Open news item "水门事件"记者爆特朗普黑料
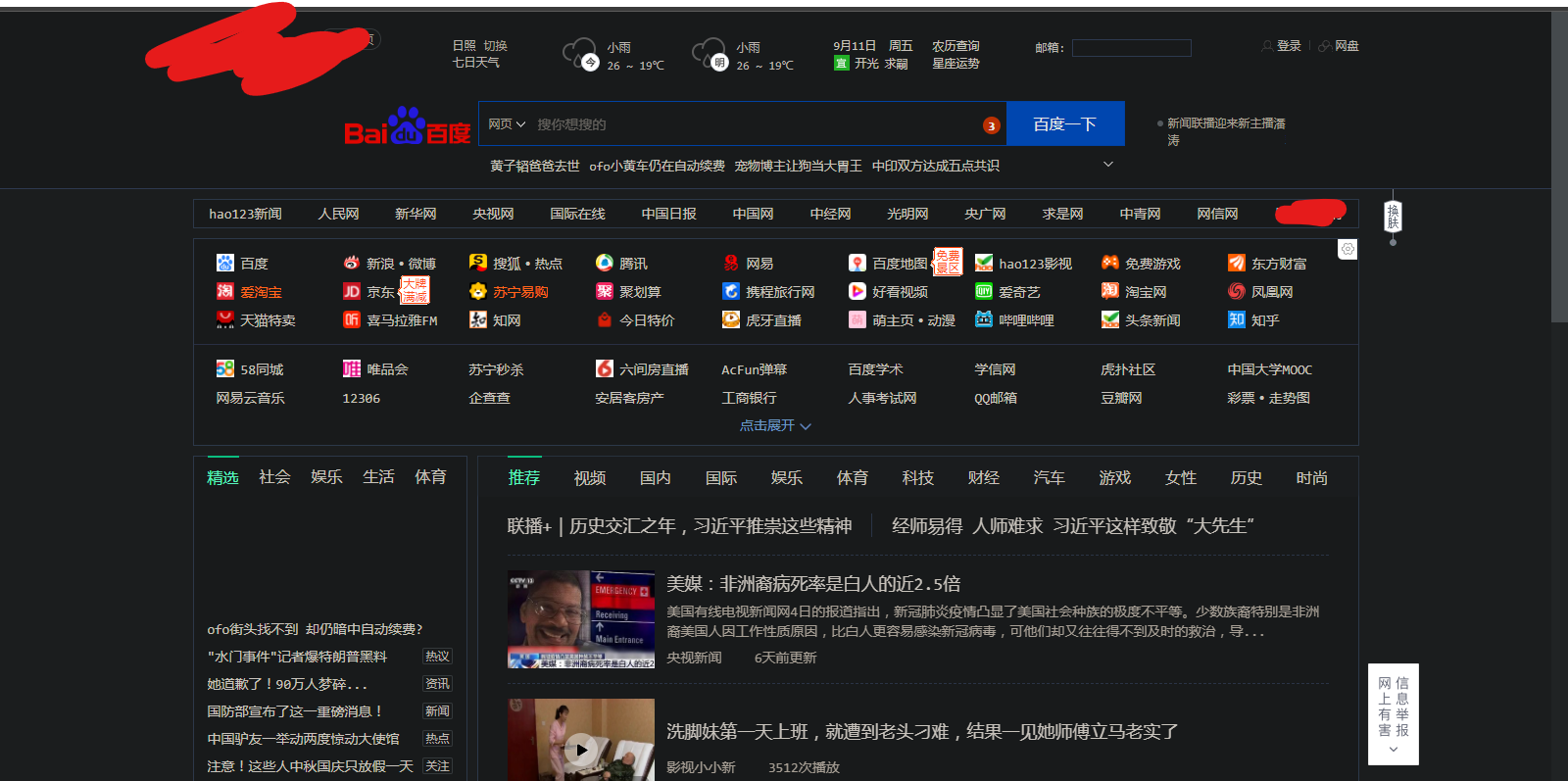 click(297, 657)
